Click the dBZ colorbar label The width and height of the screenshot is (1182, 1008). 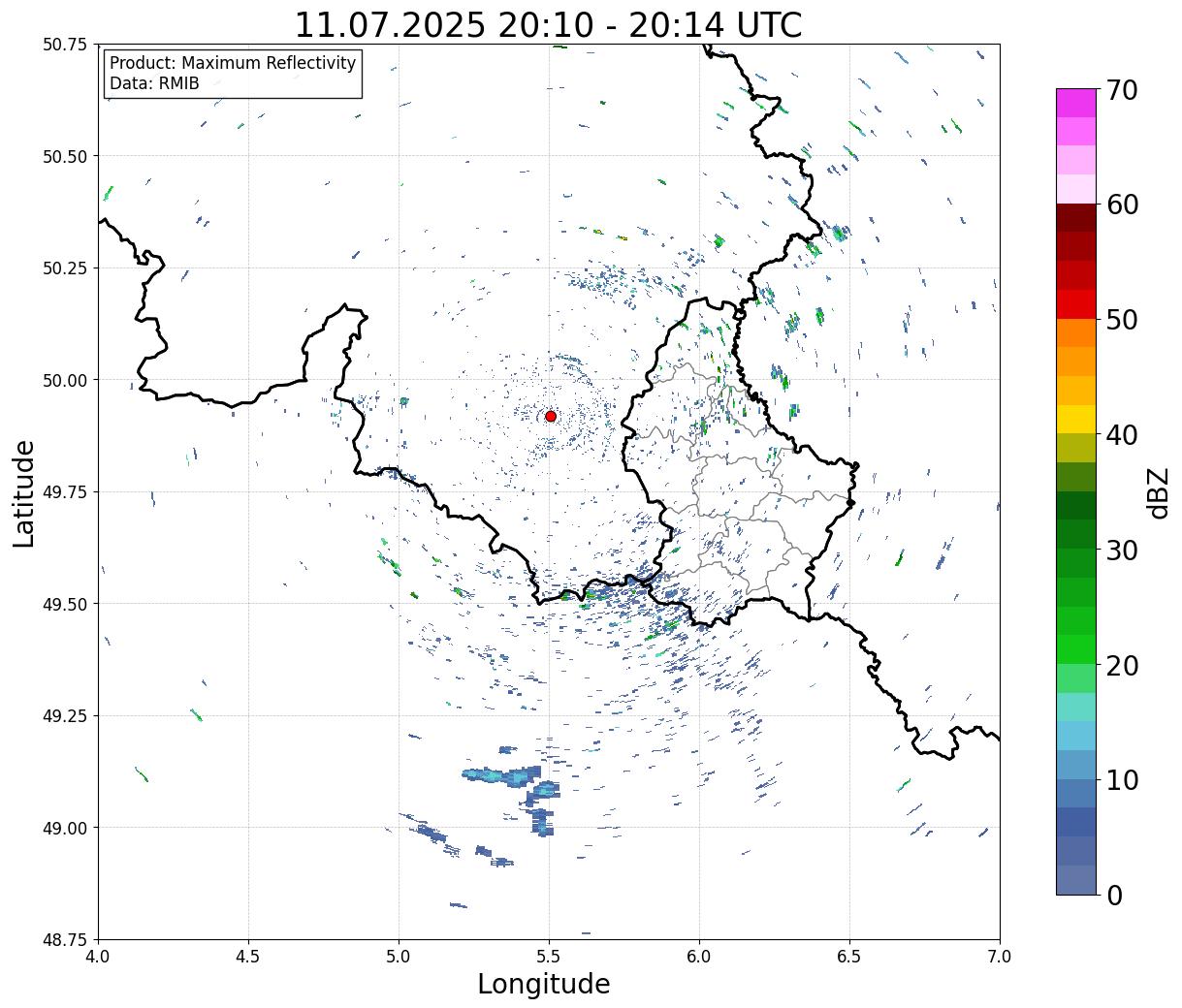click(x=1158, y=492)
